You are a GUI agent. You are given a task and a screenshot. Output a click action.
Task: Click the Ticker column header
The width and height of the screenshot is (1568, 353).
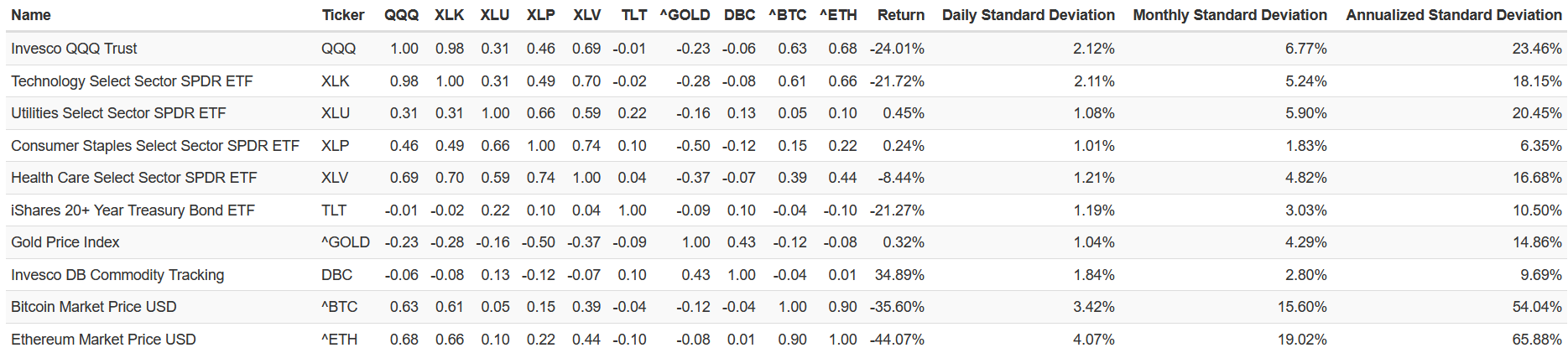pyautogui.click(x=342, y=15)
